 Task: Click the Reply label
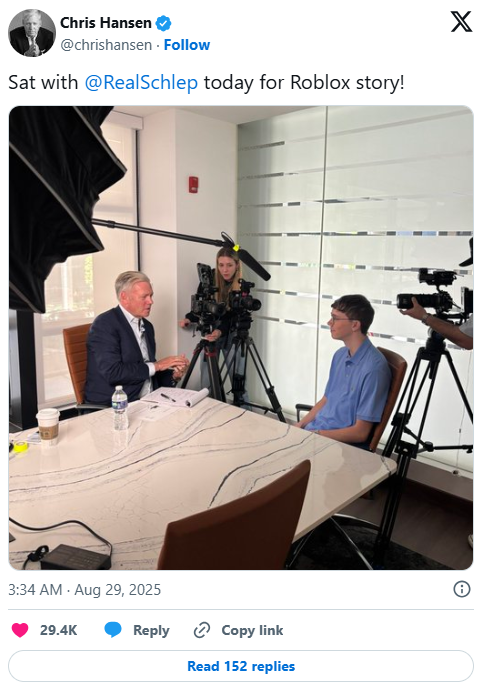point(151,630)
